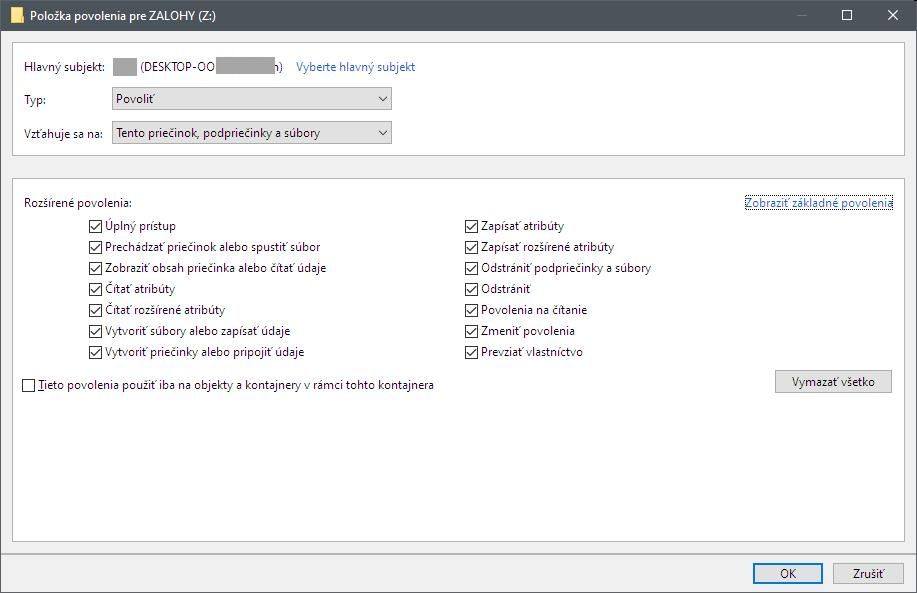
Task: Toggle Zapísať rozšírené atribúty checkbox
Action: [471, 247]
